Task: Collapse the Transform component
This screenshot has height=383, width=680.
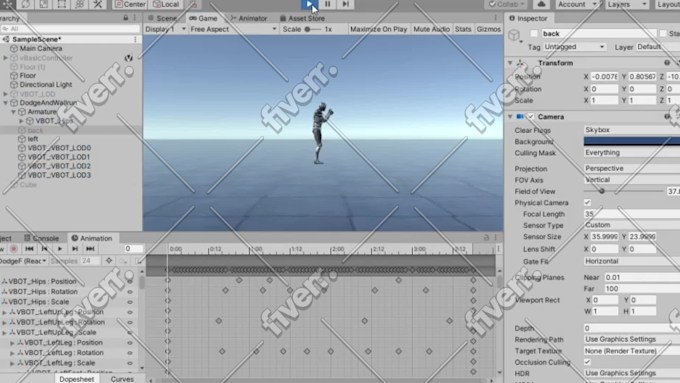Action: click(x=510, y=63)
